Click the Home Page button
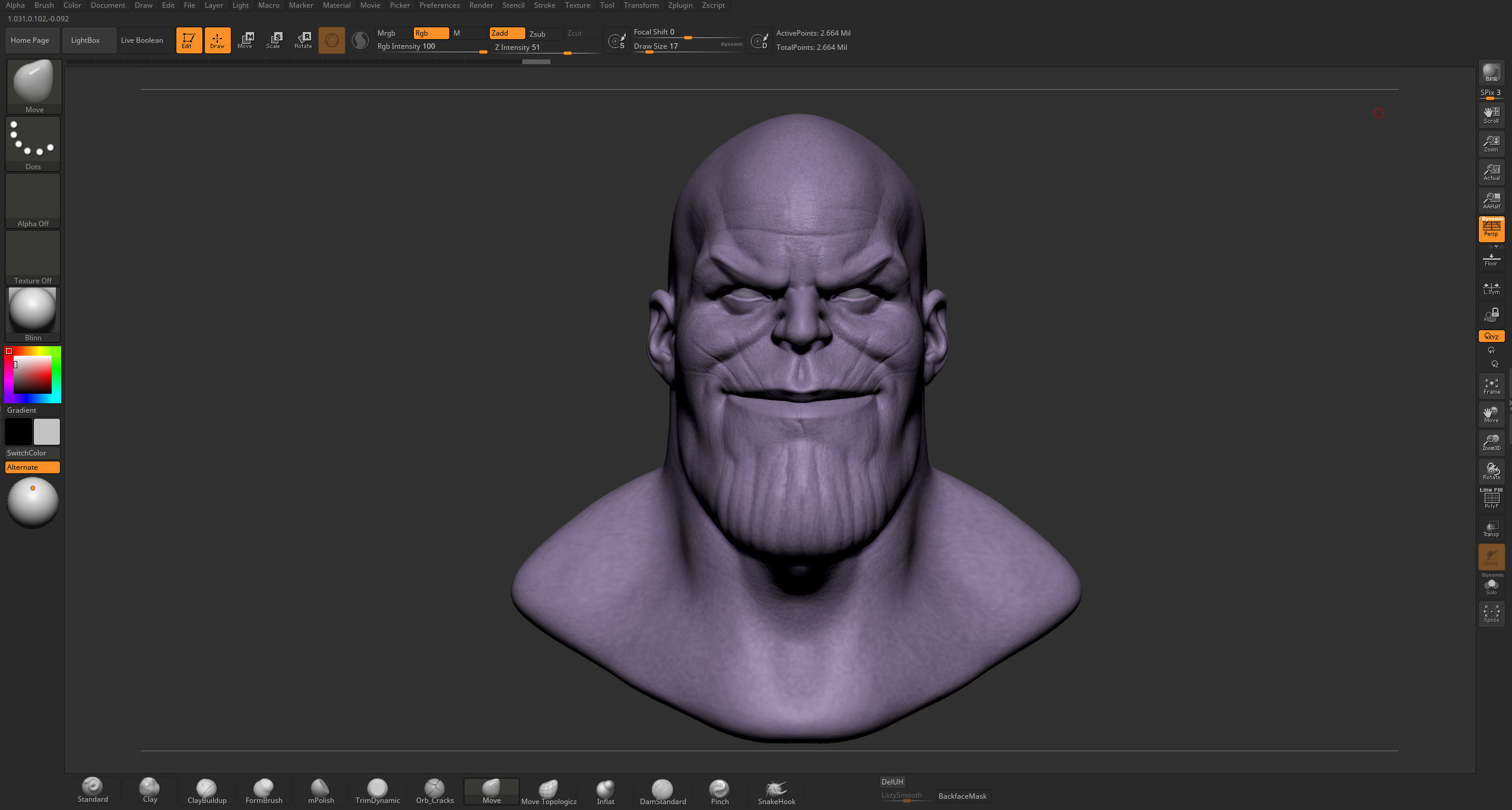The image size is (1512, 810). click(33, 40)
